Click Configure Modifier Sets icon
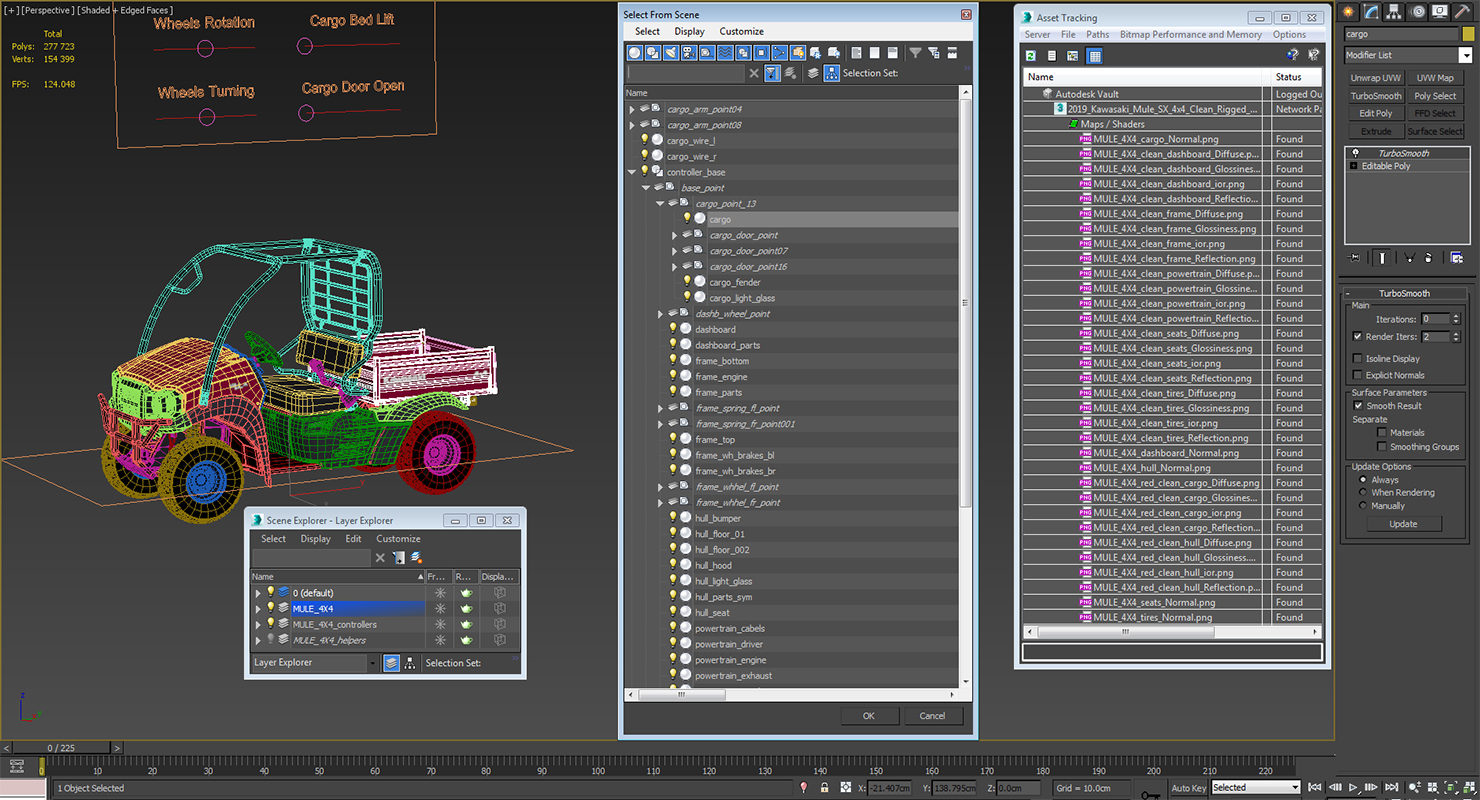The image size is (1480, 800). click(x=1457, y=257)
